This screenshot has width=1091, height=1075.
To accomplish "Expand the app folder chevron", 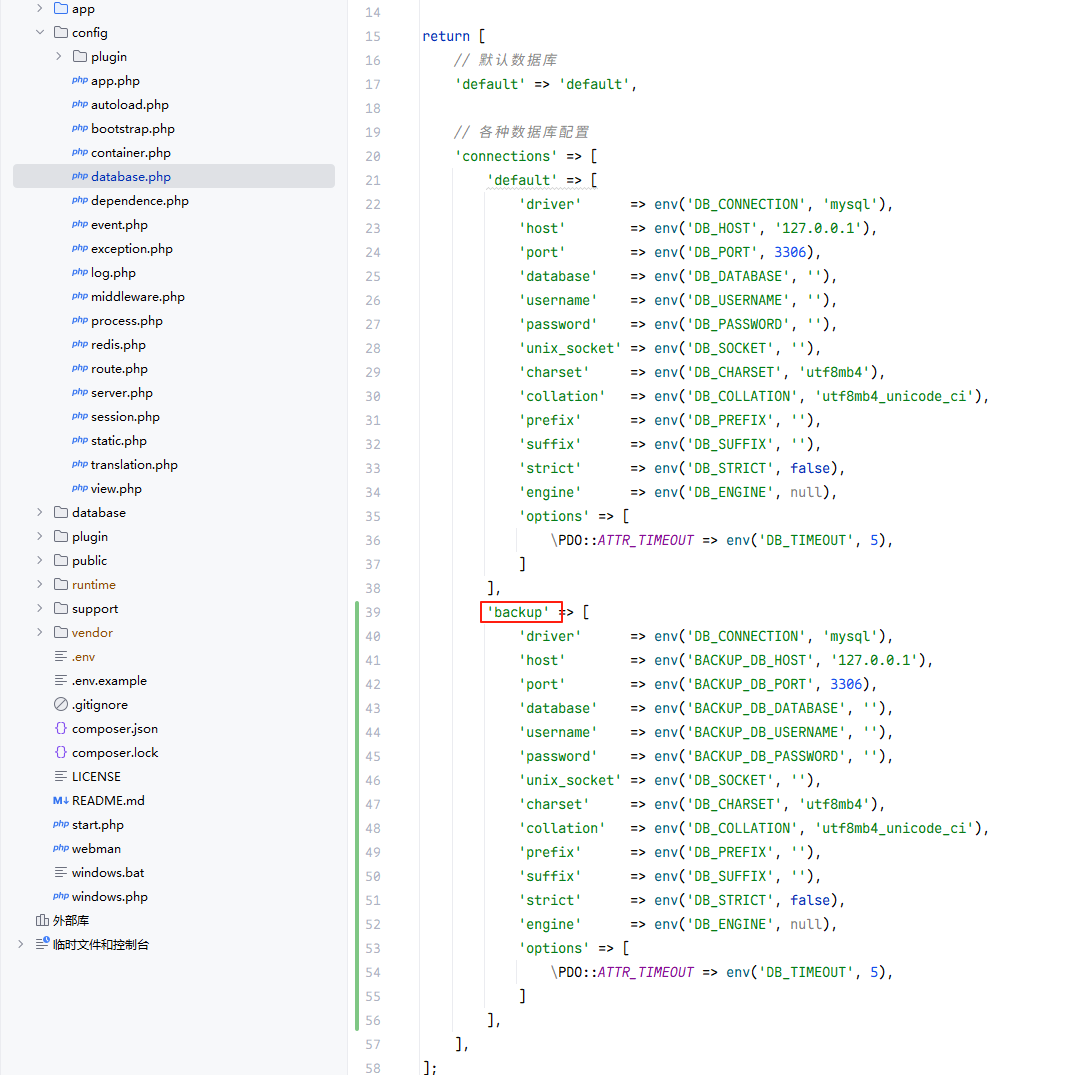I will (40, 8).
